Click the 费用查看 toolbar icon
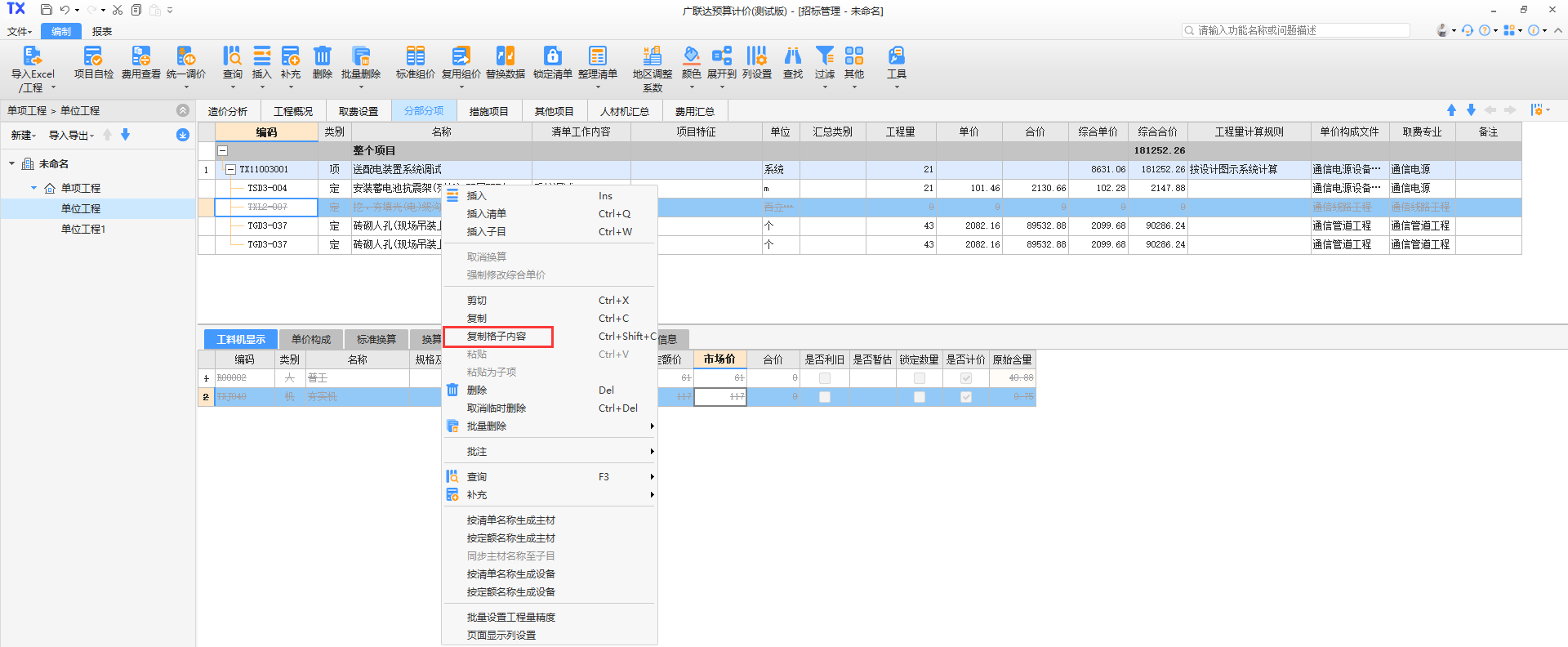 pos(140,56)
